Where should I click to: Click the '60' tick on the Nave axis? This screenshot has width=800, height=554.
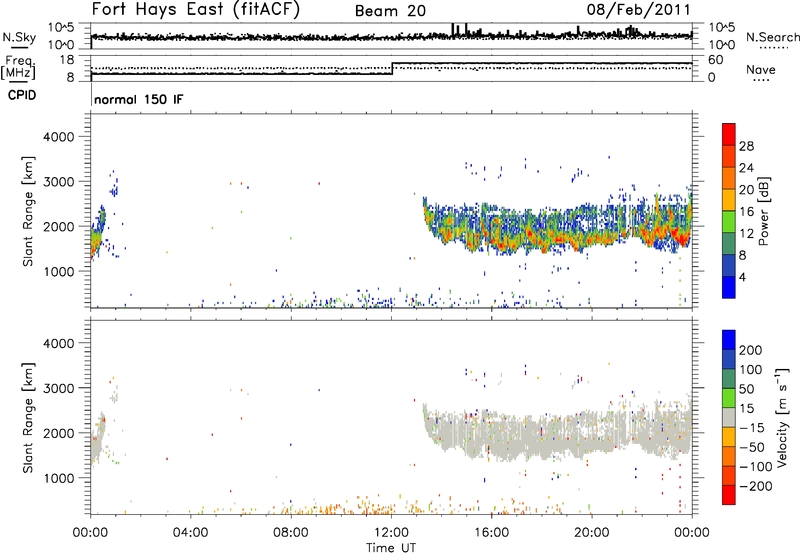pyautogui.click(x=716, y=60)
